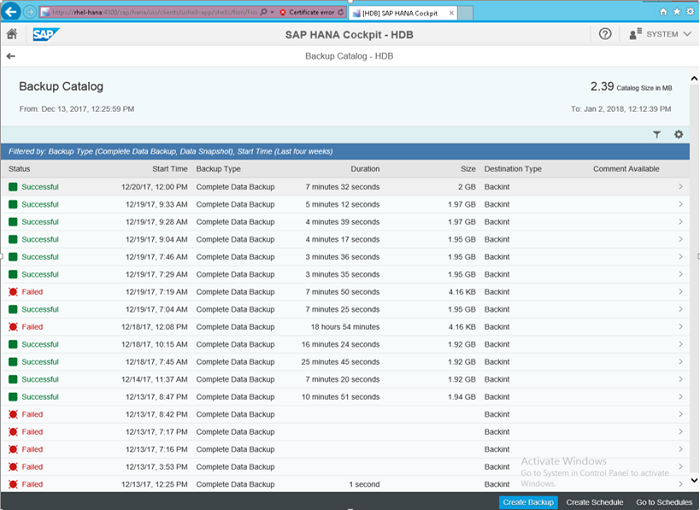Screen dimensions: 700x510
Task: Click green status icon of 12/19/17, 9:04 AM row
Action: coord(13,239)
